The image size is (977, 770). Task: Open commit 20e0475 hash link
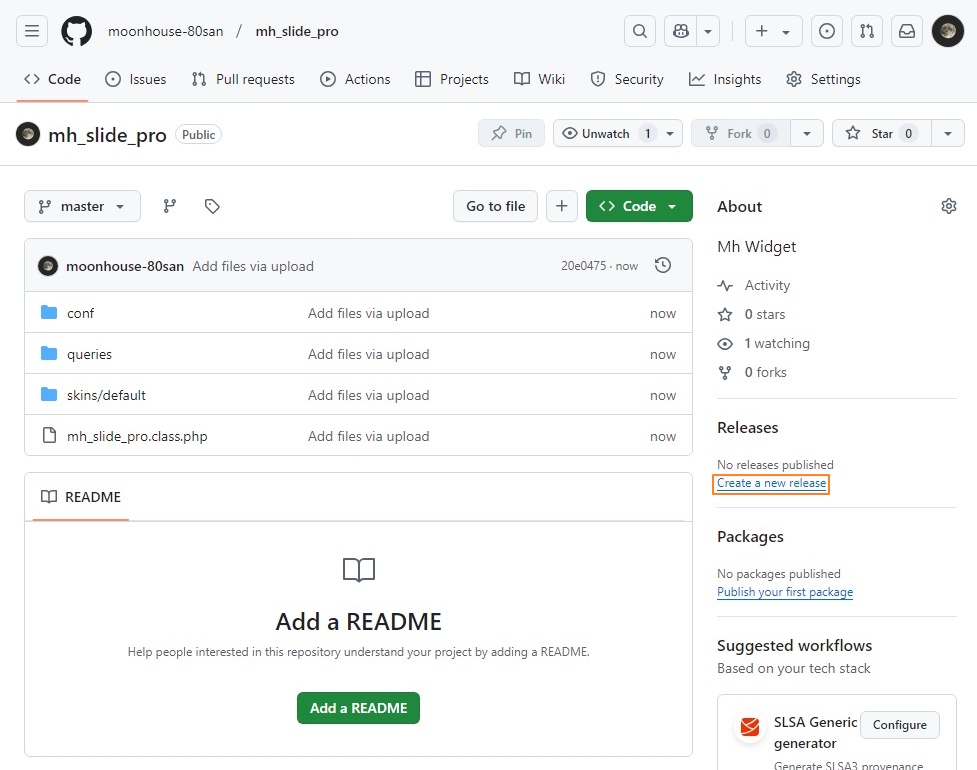[583, 265]
